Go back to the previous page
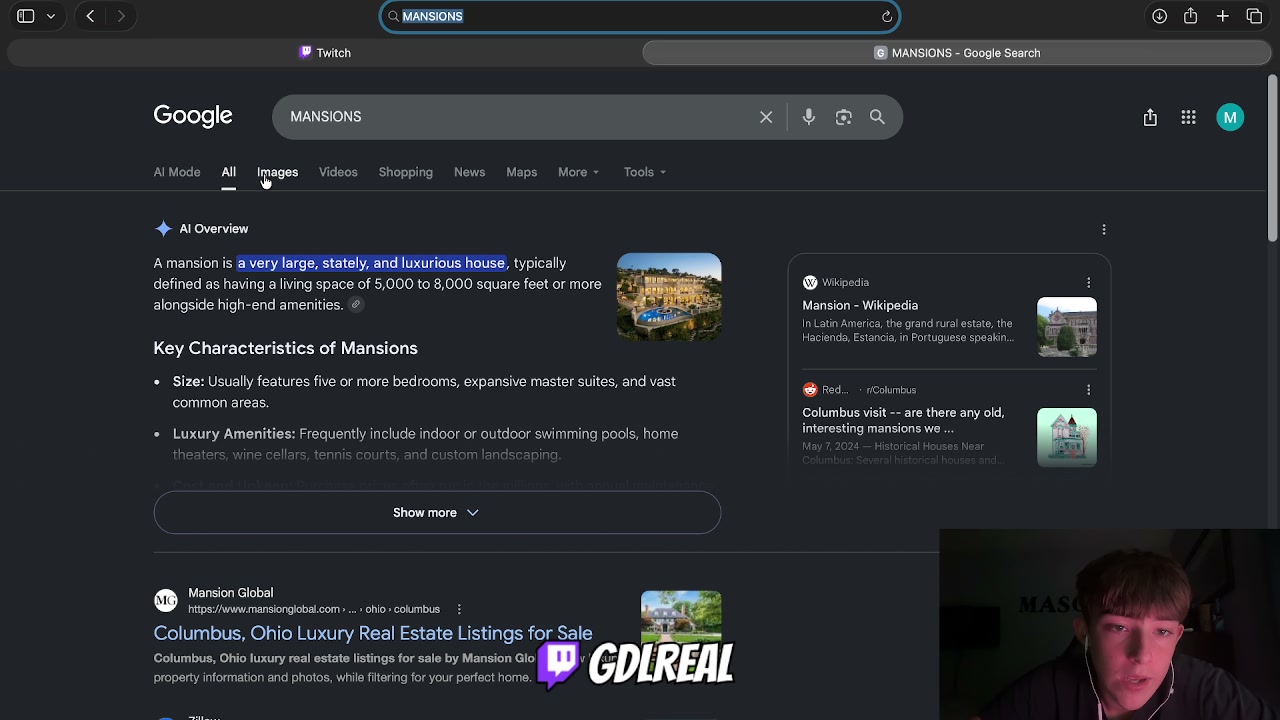 click(90, 16)
